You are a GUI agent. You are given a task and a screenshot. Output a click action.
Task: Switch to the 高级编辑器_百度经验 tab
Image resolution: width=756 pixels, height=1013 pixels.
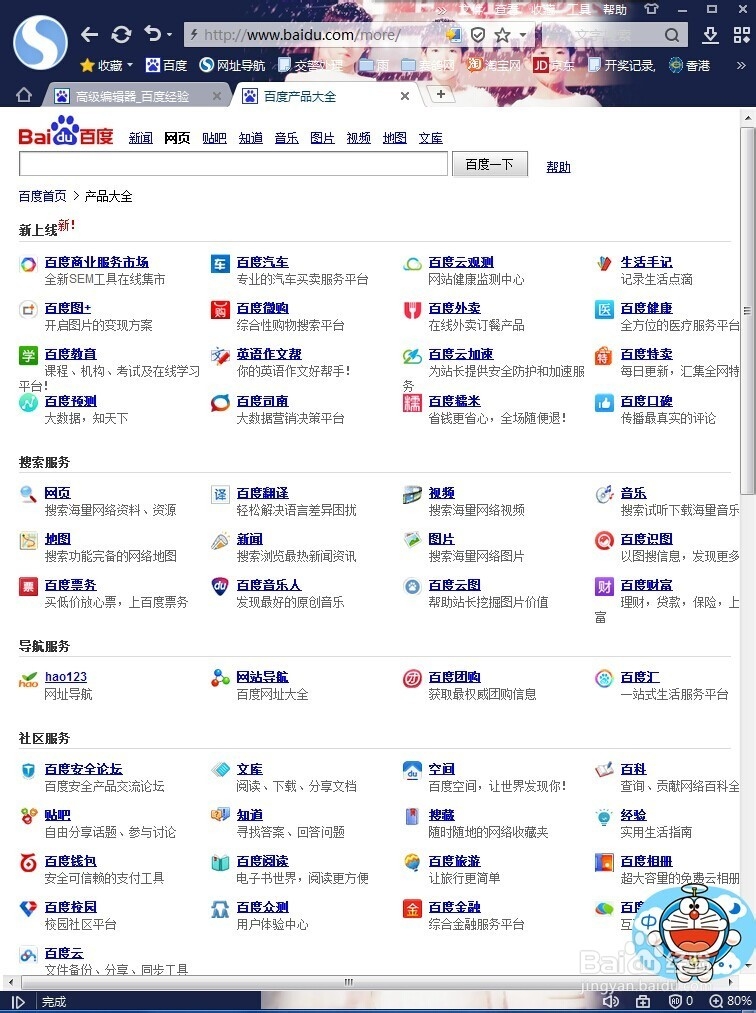coord(131,96)
